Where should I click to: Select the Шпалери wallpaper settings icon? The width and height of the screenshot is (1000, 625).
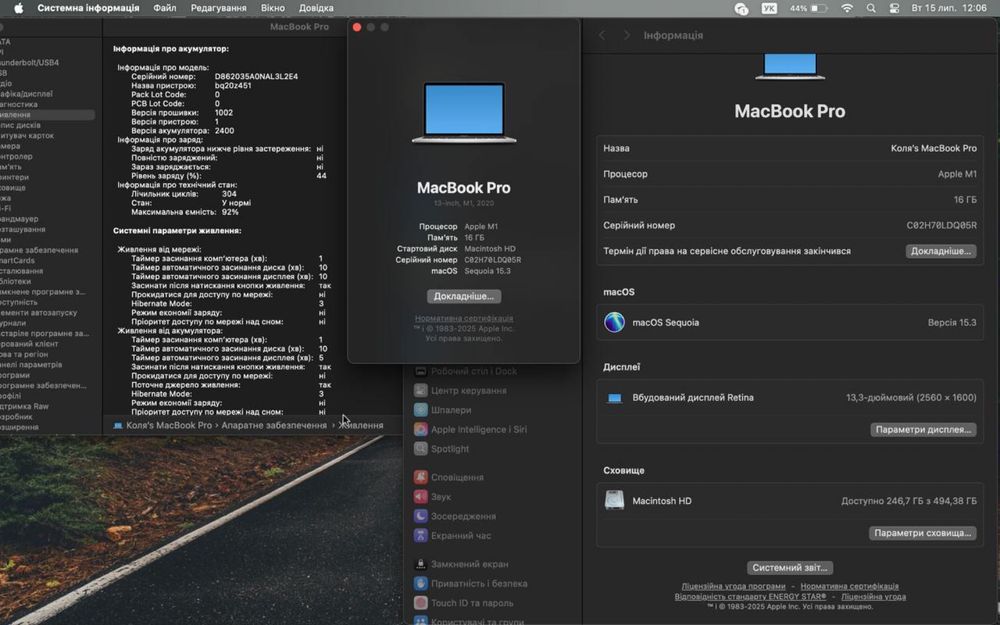420,410
